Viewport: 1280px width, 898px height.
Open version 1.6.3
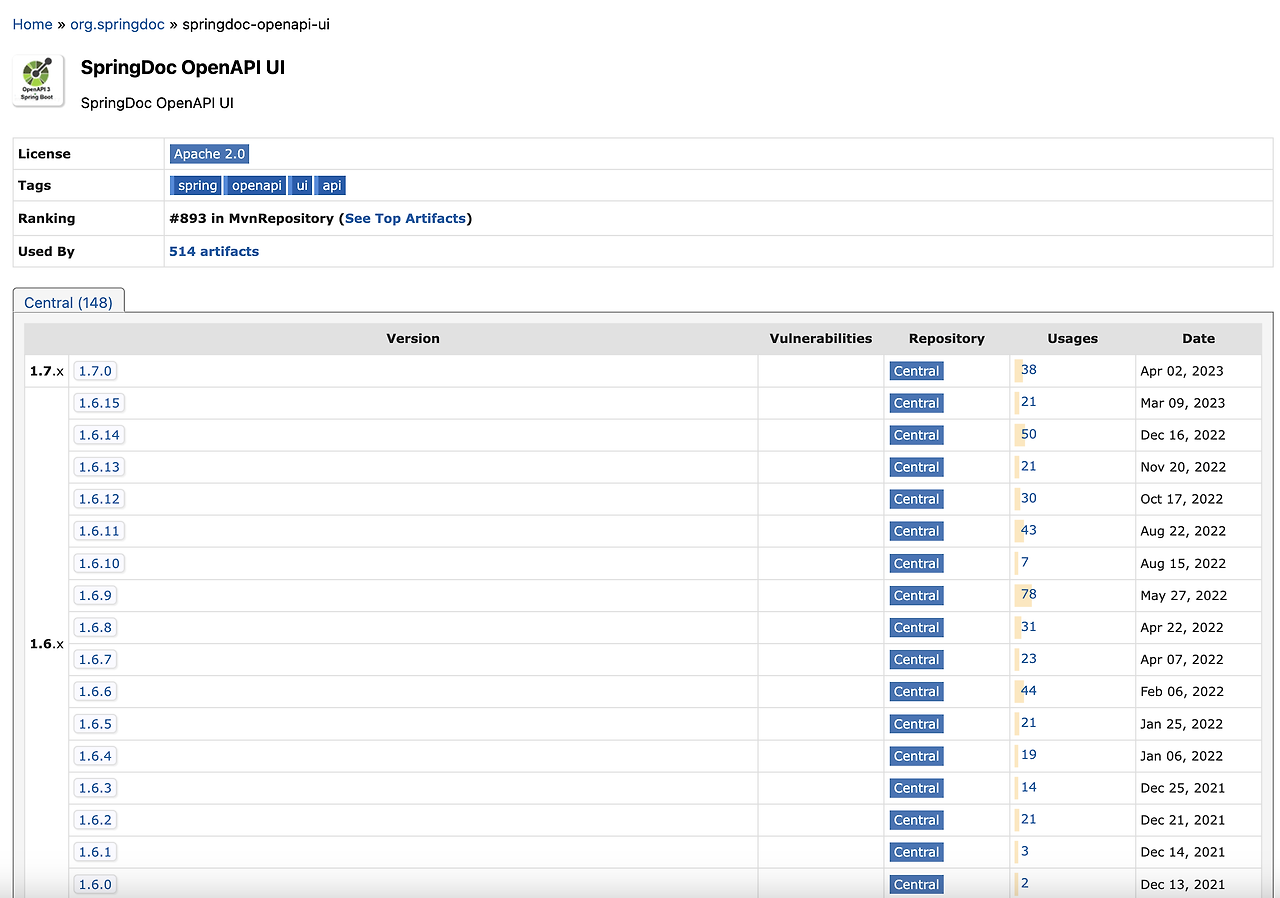(96, 788)
